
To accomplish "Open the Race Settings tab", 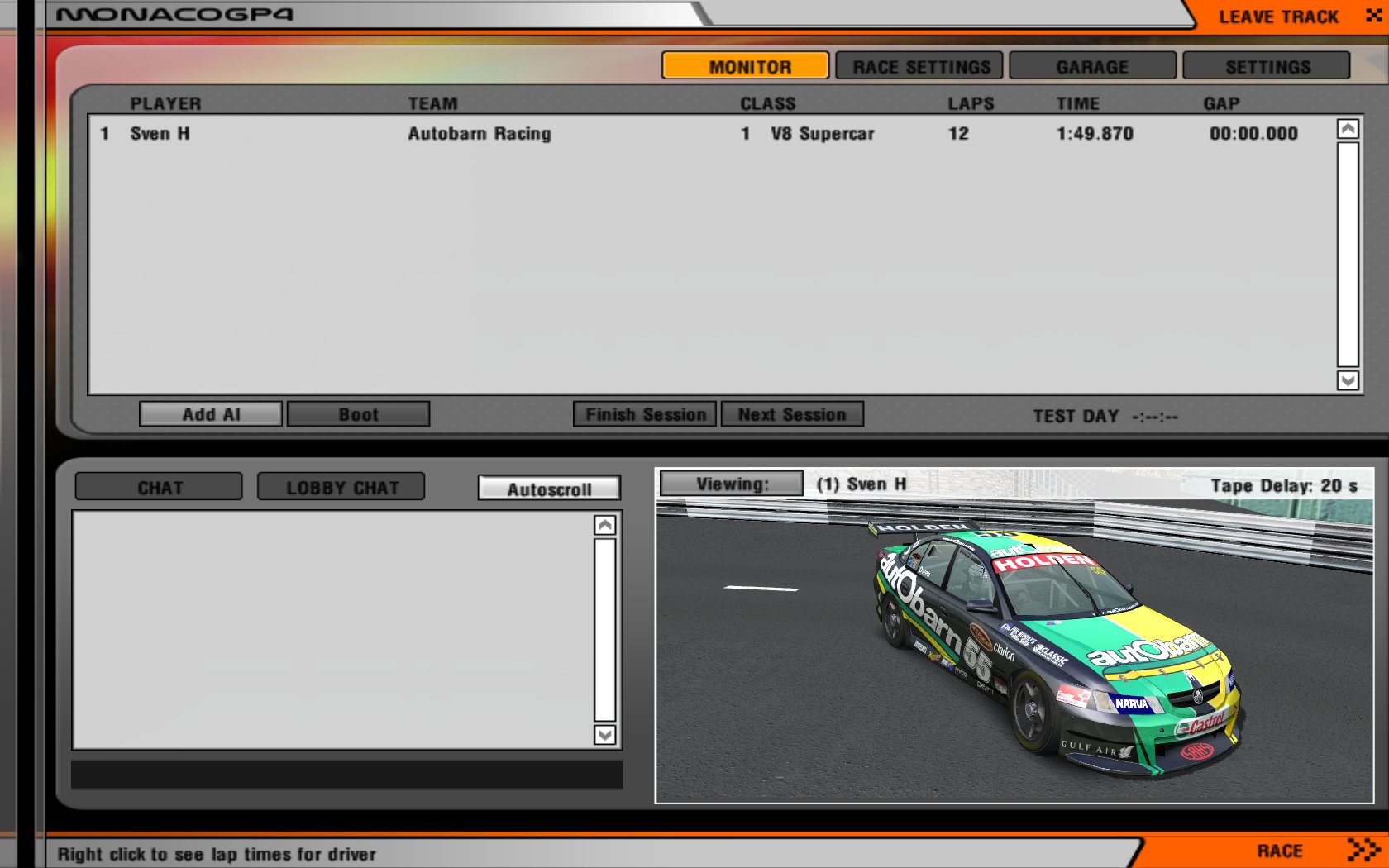I will [x=919, y=66].
